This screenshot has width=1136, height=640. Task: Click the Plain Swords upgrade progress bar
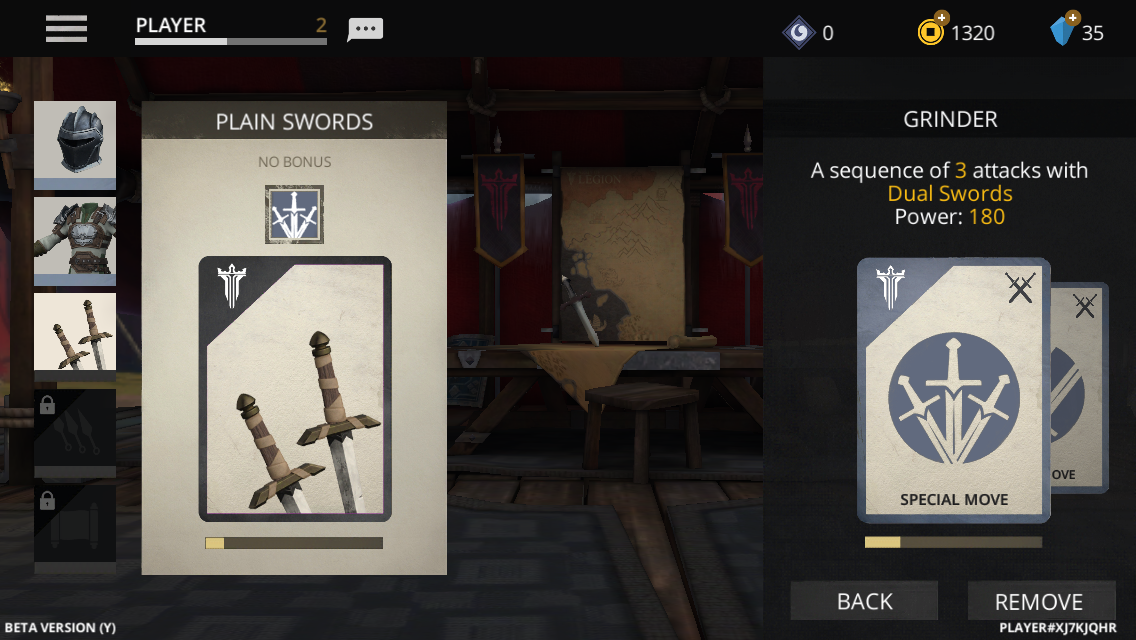[x=294, y=543]
